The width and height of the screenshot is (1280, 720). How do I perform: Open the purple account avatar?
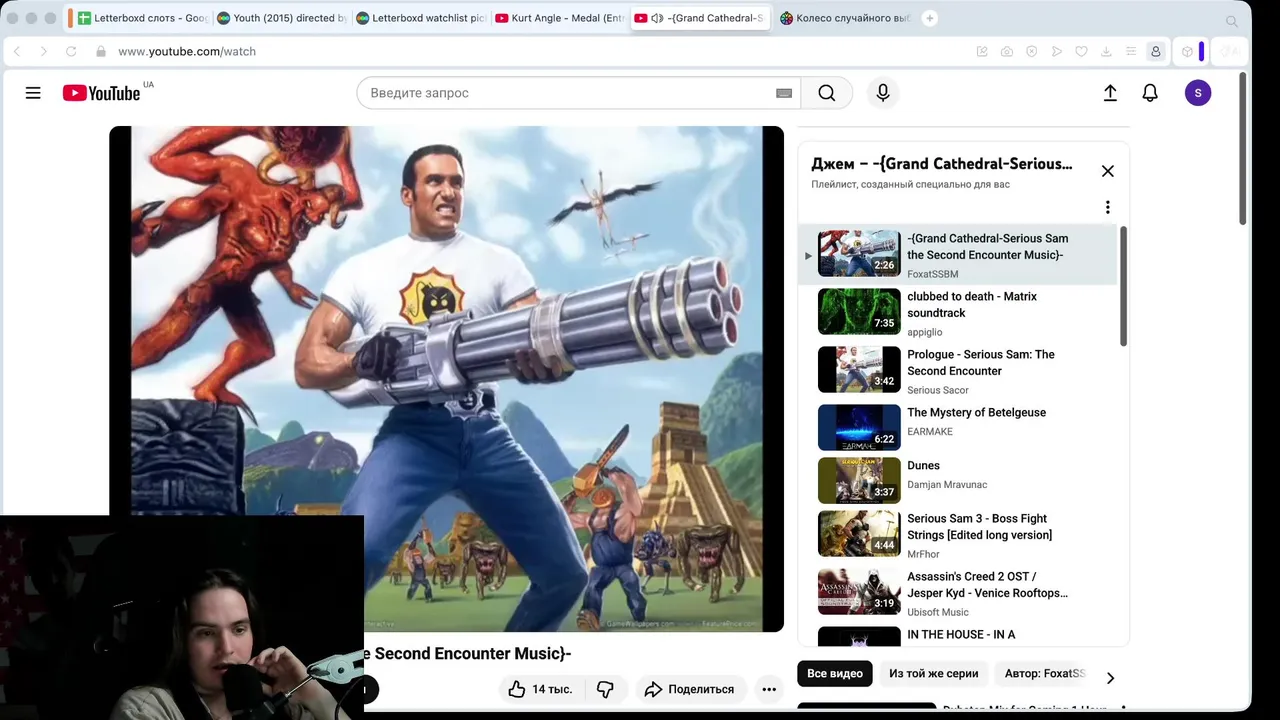pos(1198,93)
